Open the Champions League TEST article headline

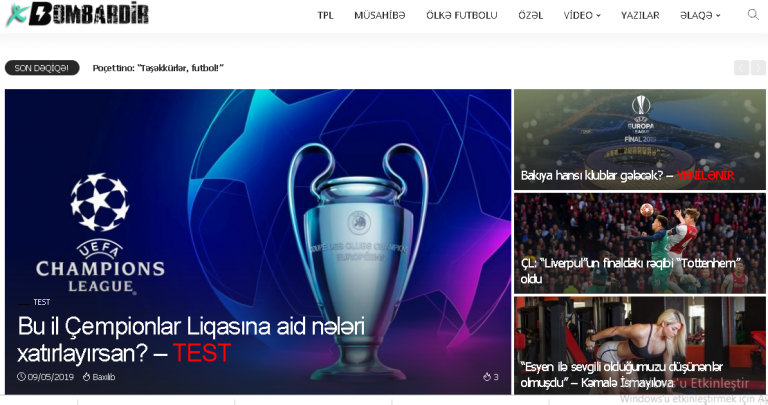[191, 339]
